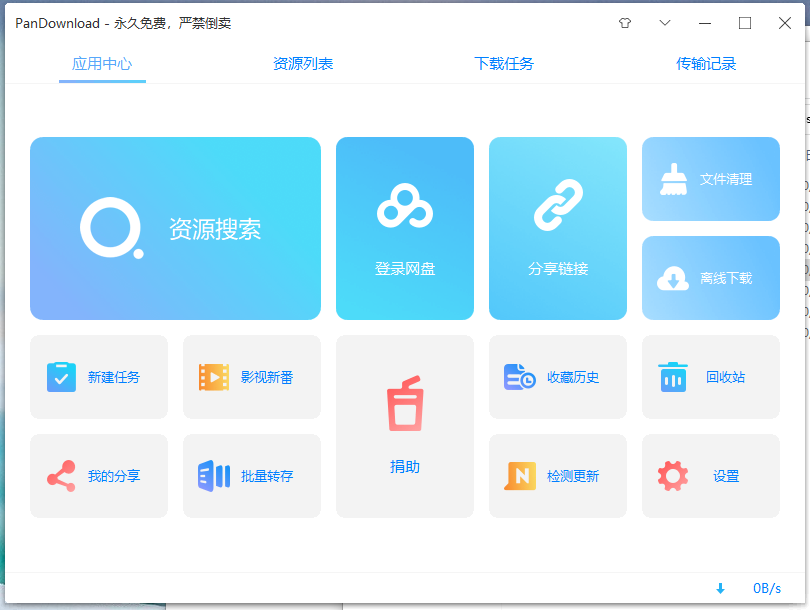Click the download arrow in status bar

(721, 588)
